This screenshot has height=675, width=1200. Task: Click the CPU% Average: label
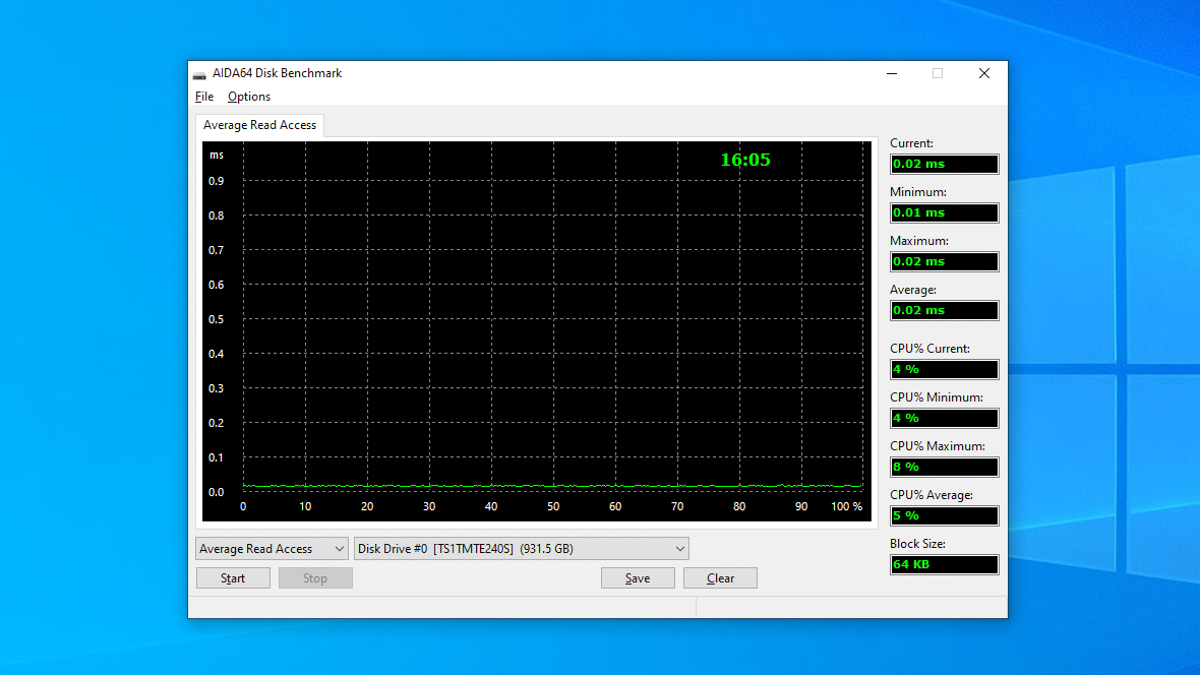tap(931, 496)
